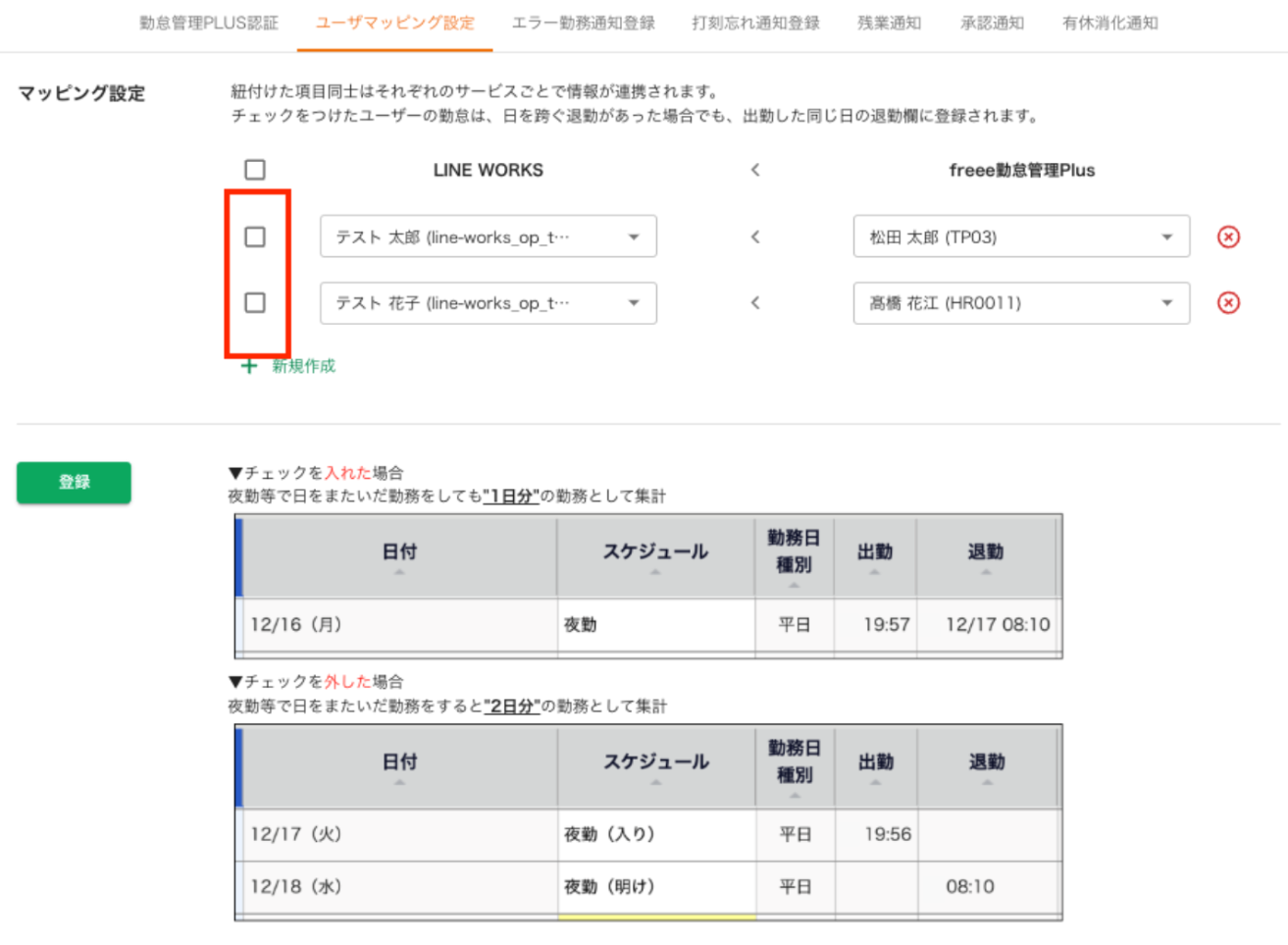
Task: Click the 08:10 退勤 cell on 12/18
Action: (989, 886)
